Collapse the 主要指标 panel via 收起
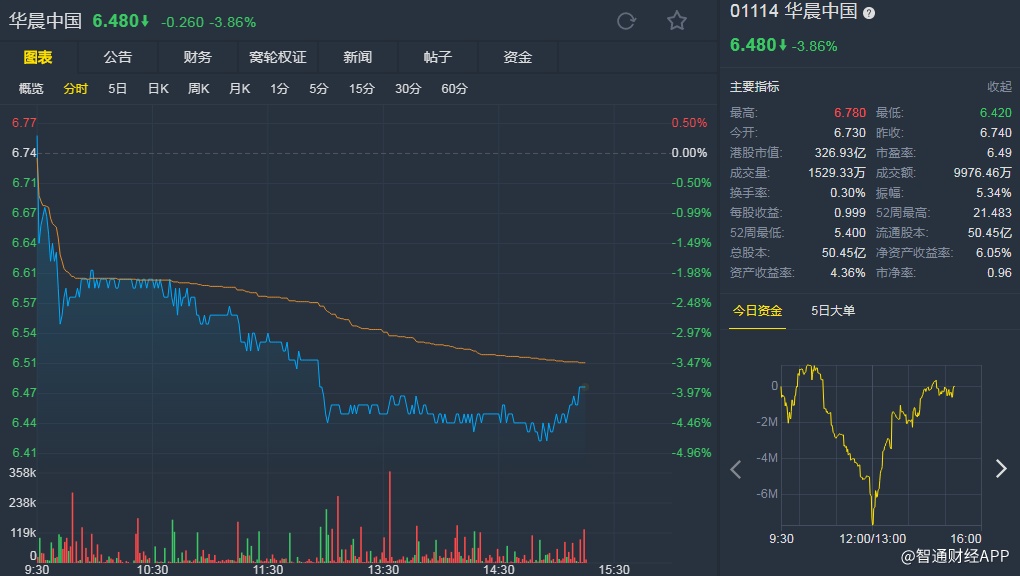This screenshot has height=576, width=1020. [999, 87]
